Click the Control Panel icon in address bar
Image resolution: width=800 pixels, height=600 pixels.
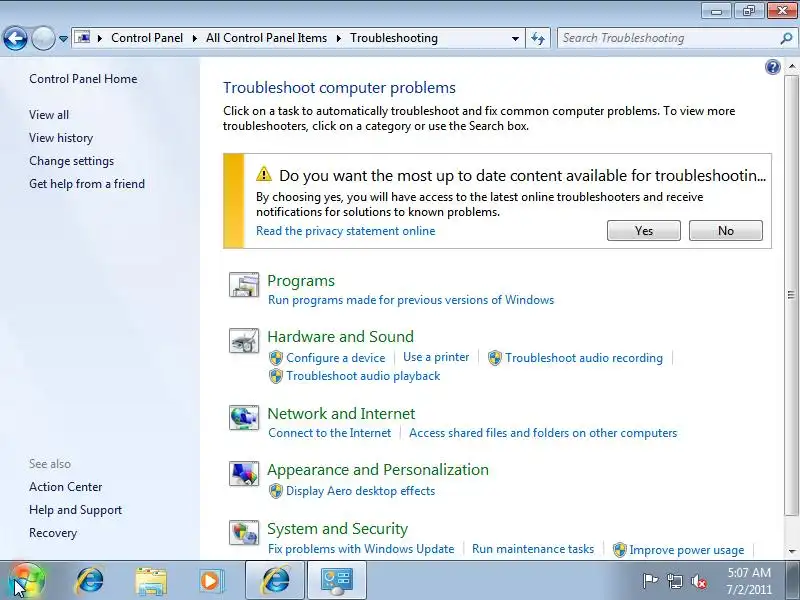[82, 38]
